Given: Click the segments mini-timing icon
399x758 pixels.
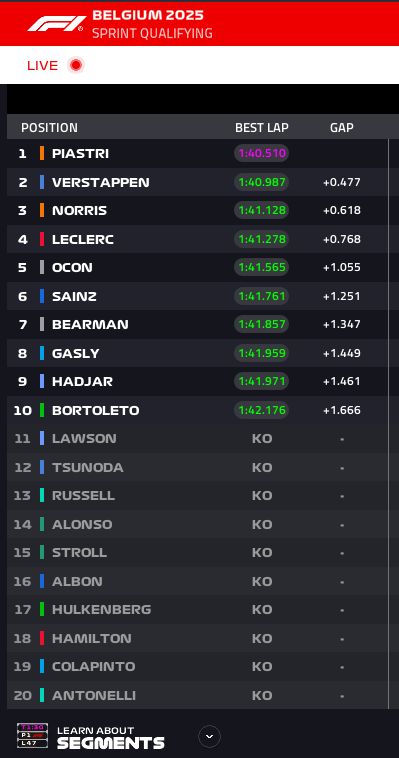Looking at the screenshot, I should (x=32, y=735).
